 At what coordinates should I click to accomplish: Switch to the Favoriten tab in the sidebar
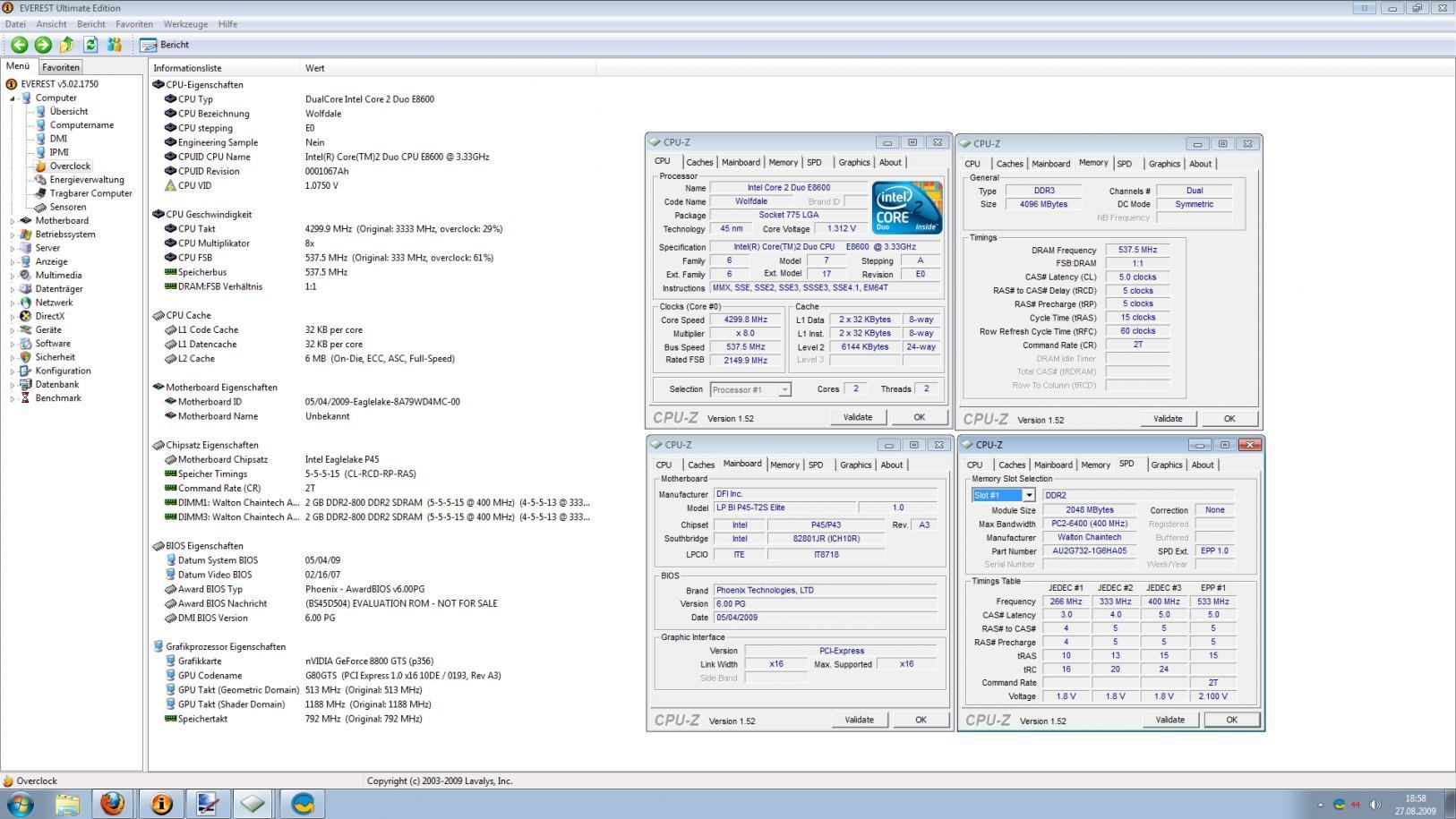pos(61,67)
